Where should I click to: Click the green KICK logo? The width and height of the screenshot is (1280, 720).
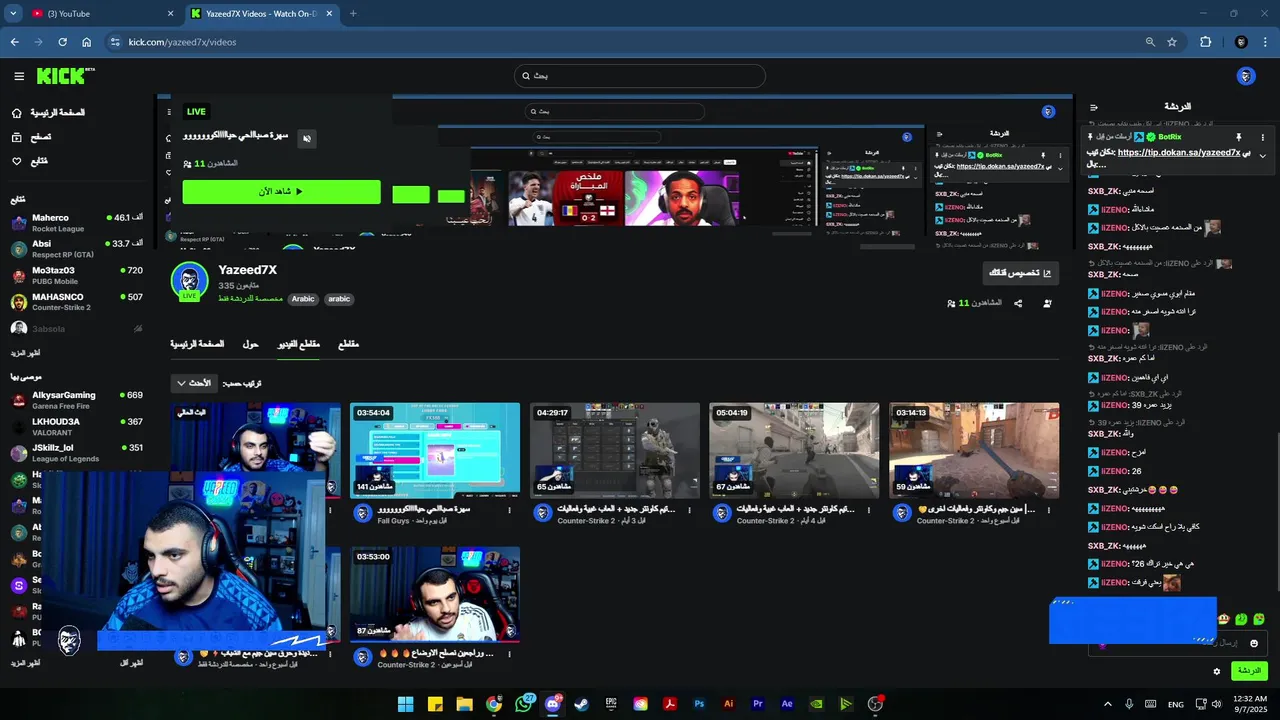pos(65,76)
